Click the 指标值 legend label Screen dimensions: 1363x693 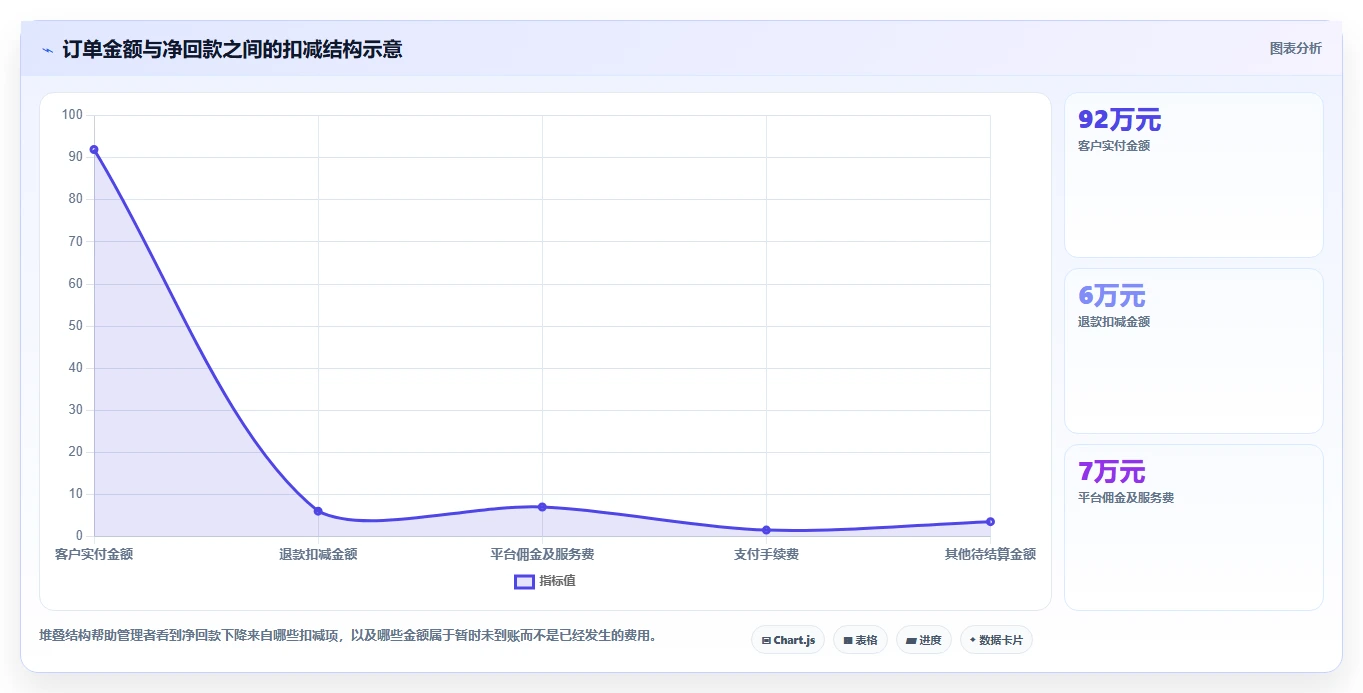tap(557, 581)
